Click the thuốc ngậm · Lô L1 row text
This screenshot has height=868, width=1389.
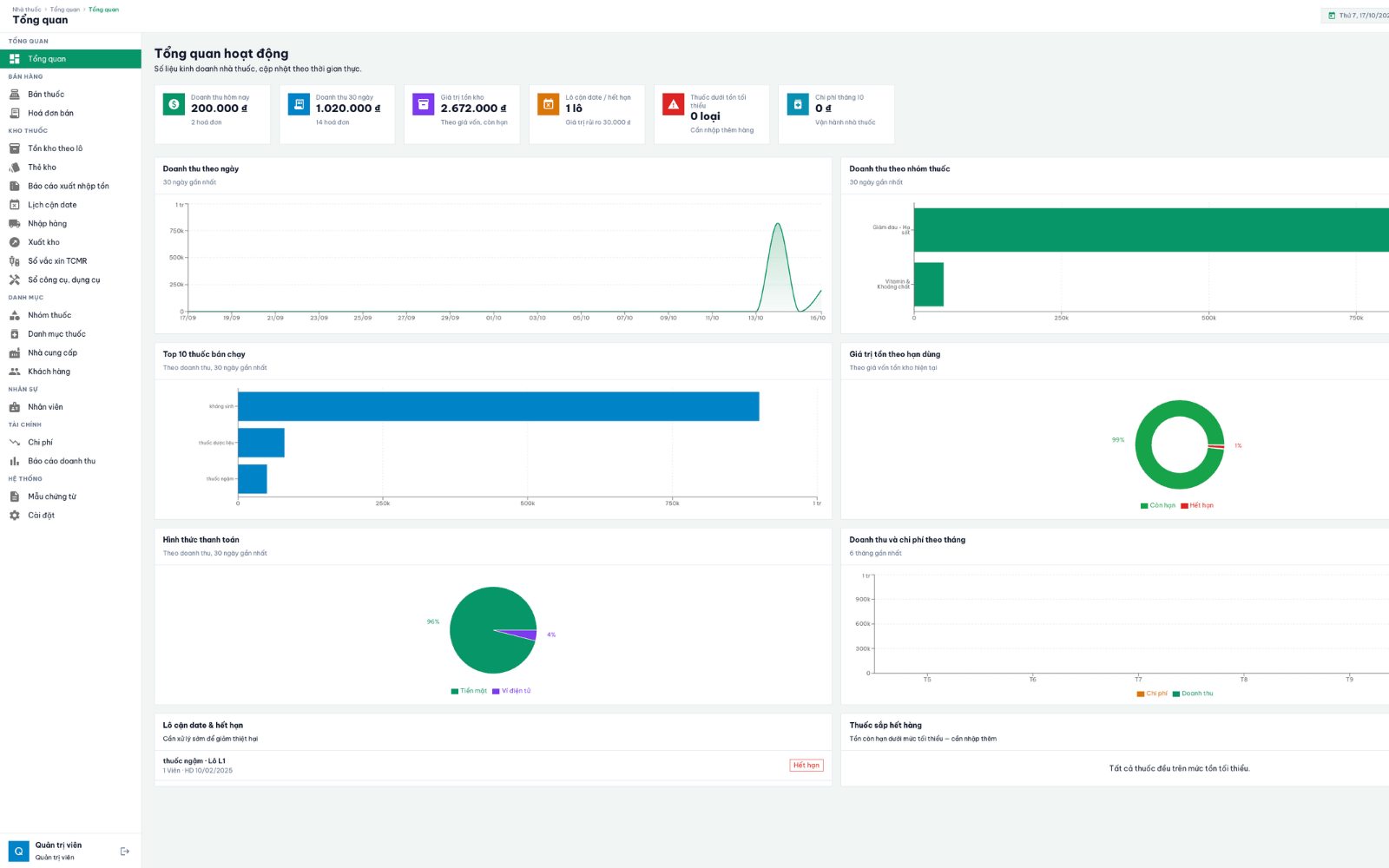pos(194,761)
